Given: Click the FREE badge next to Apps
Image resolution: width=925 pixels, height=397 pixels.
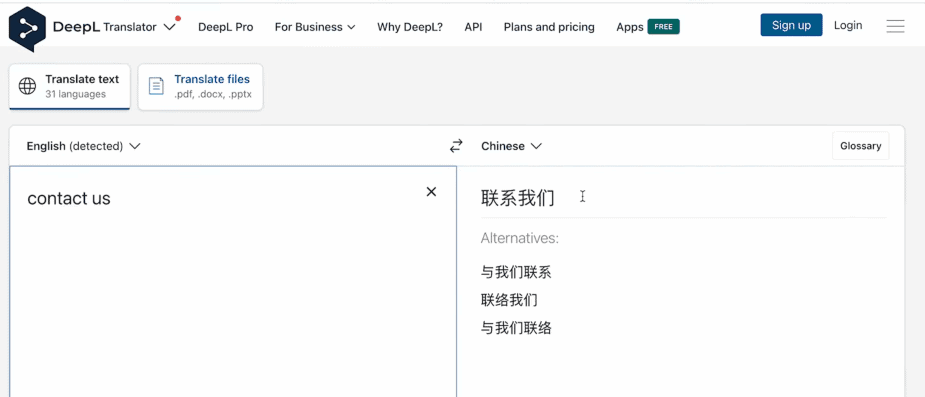Looking at the screenshot, I should 664,27.
